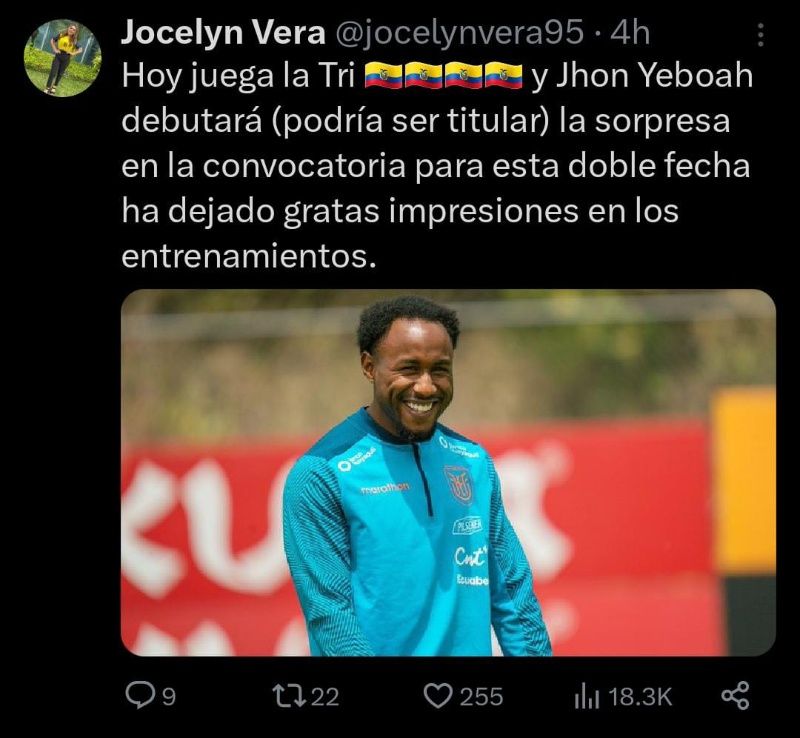Image resolution: width=800 pixels, height=738 pixels.
Task: Click the 255 likes count
Action: (481, 697)
